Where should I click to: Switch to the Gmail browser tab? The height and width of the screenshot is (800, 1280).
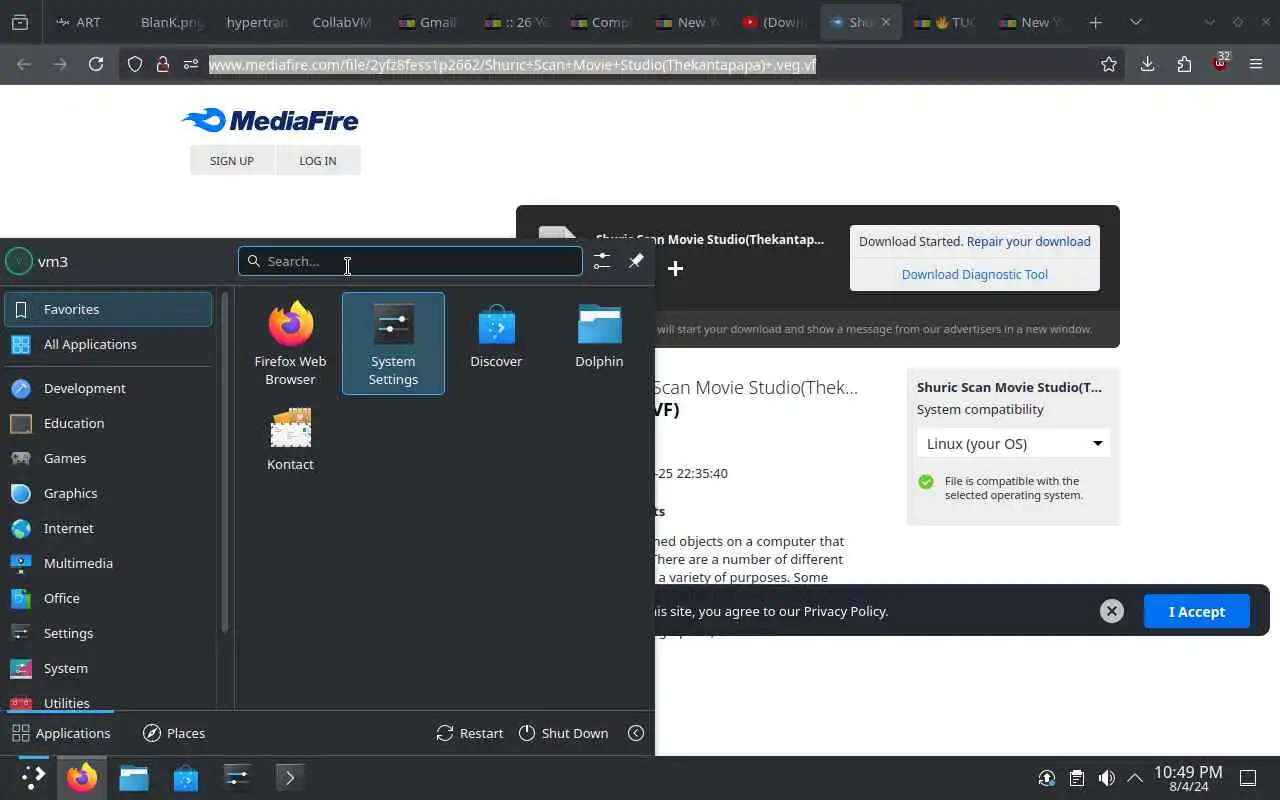point(427,22)
